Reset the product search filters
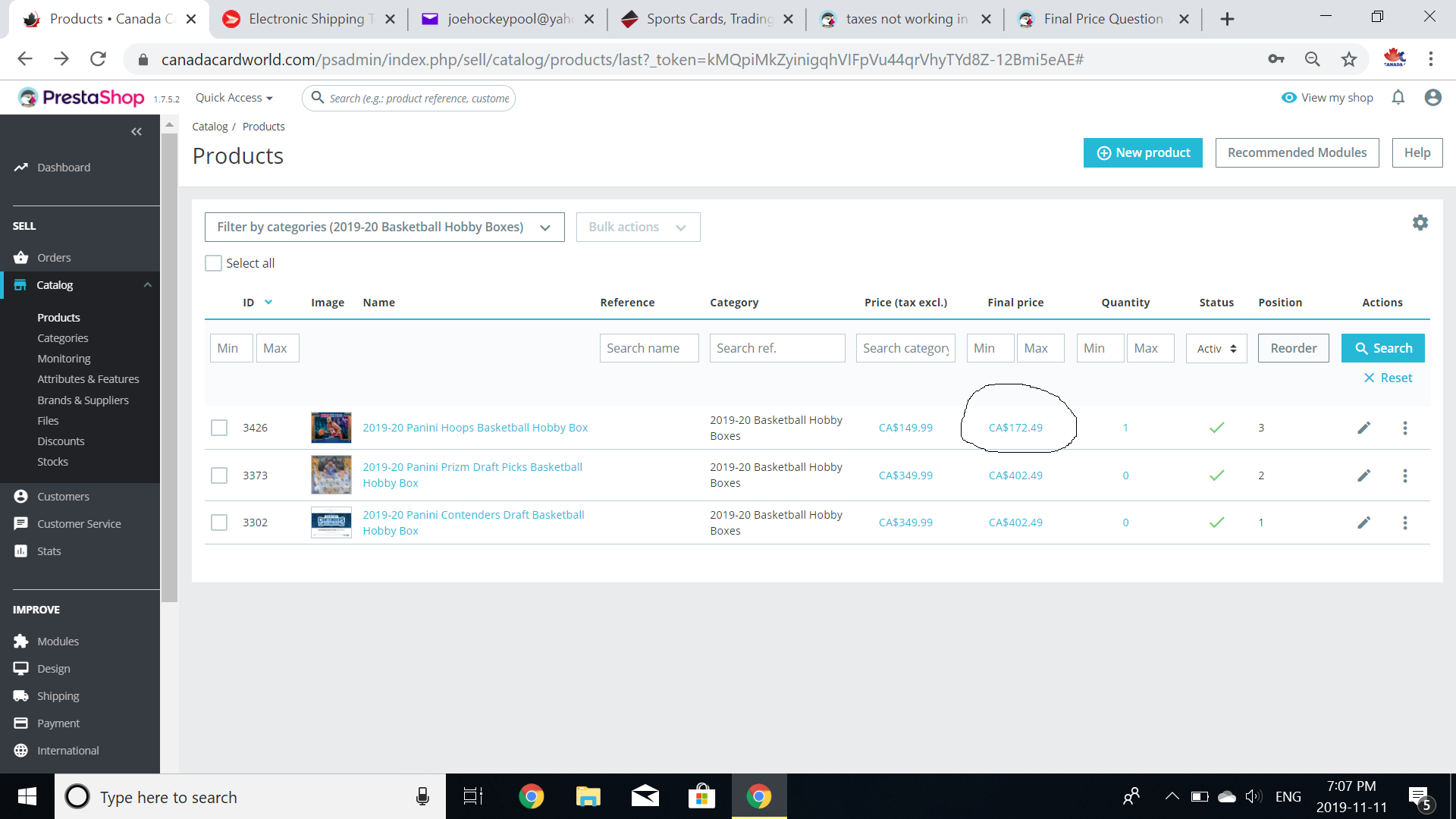This screenshot has height=819, width=1456. point(1388,378)
